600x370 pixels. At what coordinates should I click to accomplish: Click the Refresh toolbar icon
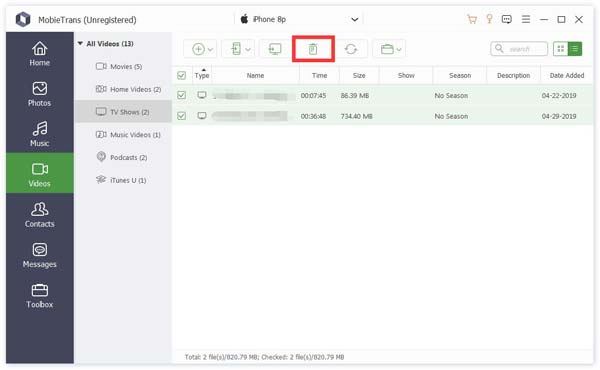[x=351, y=49]
